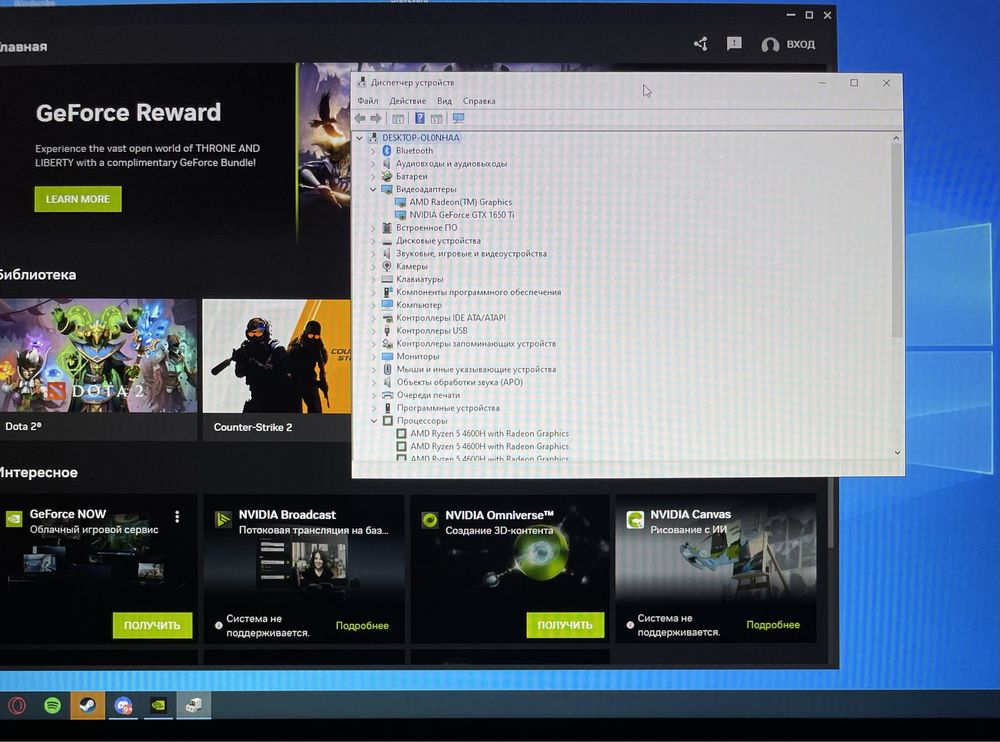Click Подробнее on NVIDIA Canvas card

click(x=773, y=625)
